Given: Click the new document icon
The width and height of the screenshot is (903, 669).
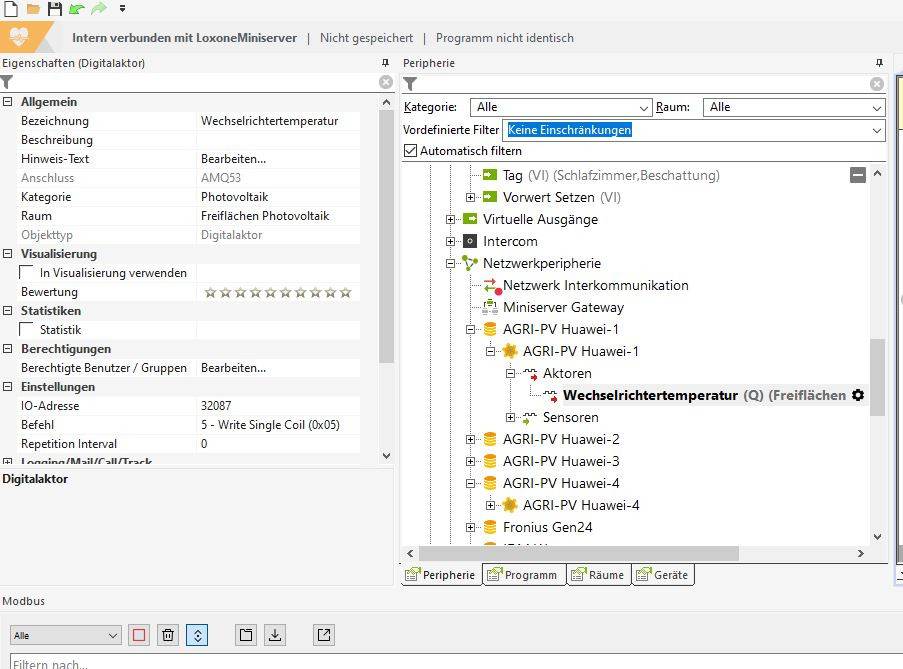Looking at the screenshot, I should pyautogui.click(x=10, y=9).
